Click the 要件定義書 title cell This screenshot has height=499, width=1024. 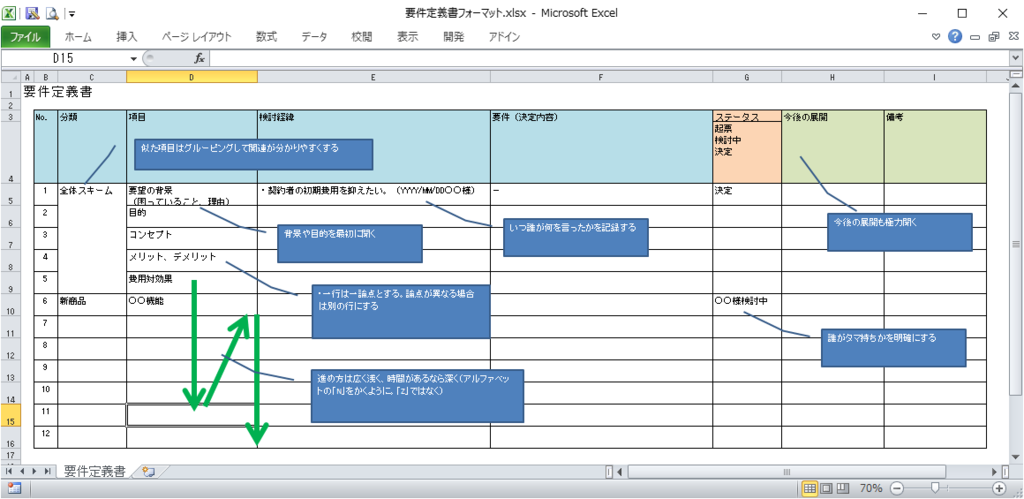coord(57,92)
